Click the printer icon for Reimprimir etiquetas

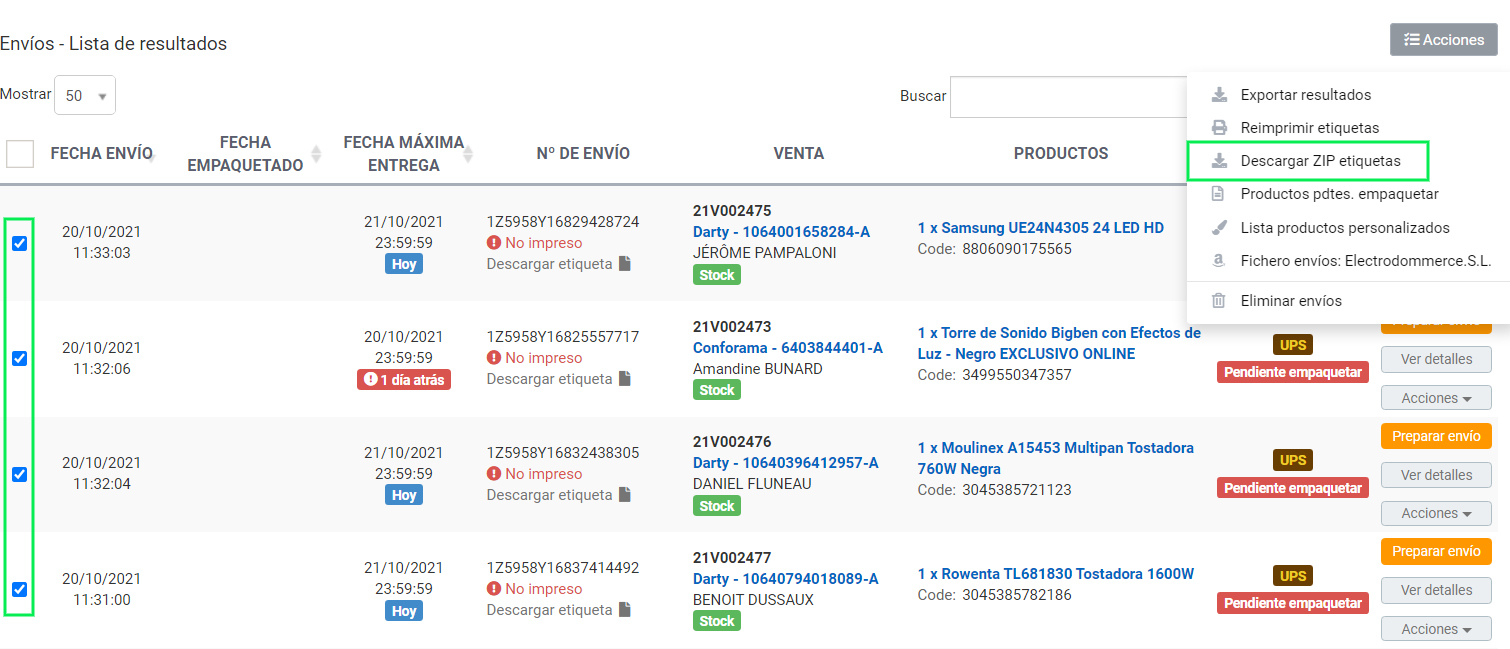click(1219, 128)
